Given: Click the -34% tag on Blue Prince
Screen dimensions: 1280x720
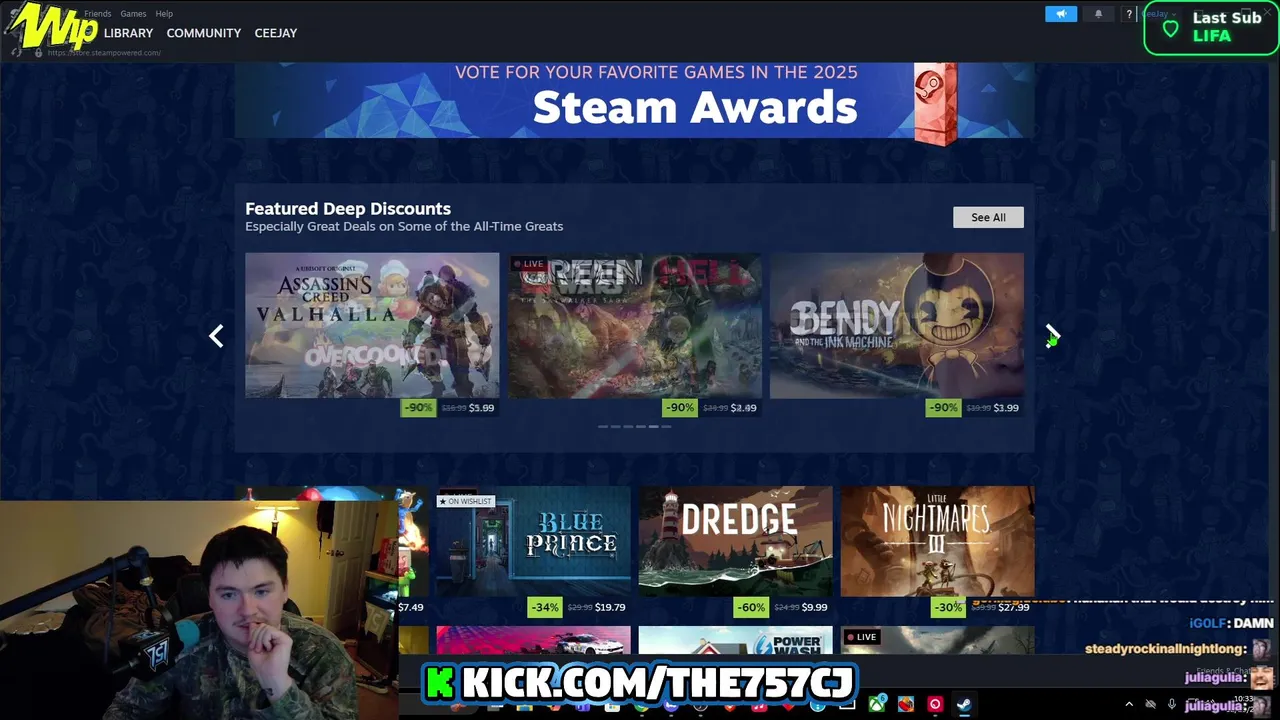Looking at the screenshot, I should (x=545, y=607).
